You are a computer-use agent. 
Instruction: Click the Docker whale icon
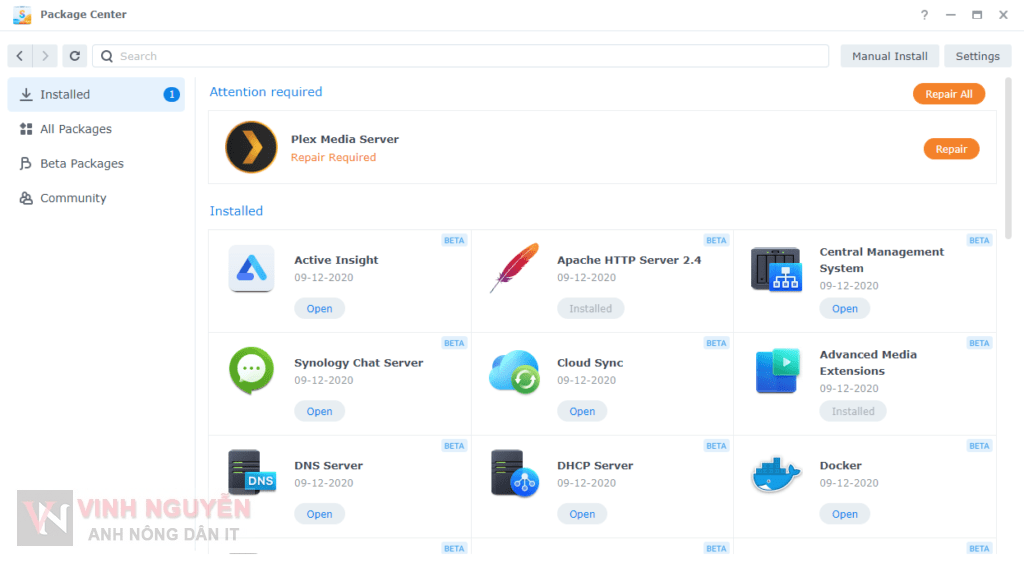click(776, 475)
